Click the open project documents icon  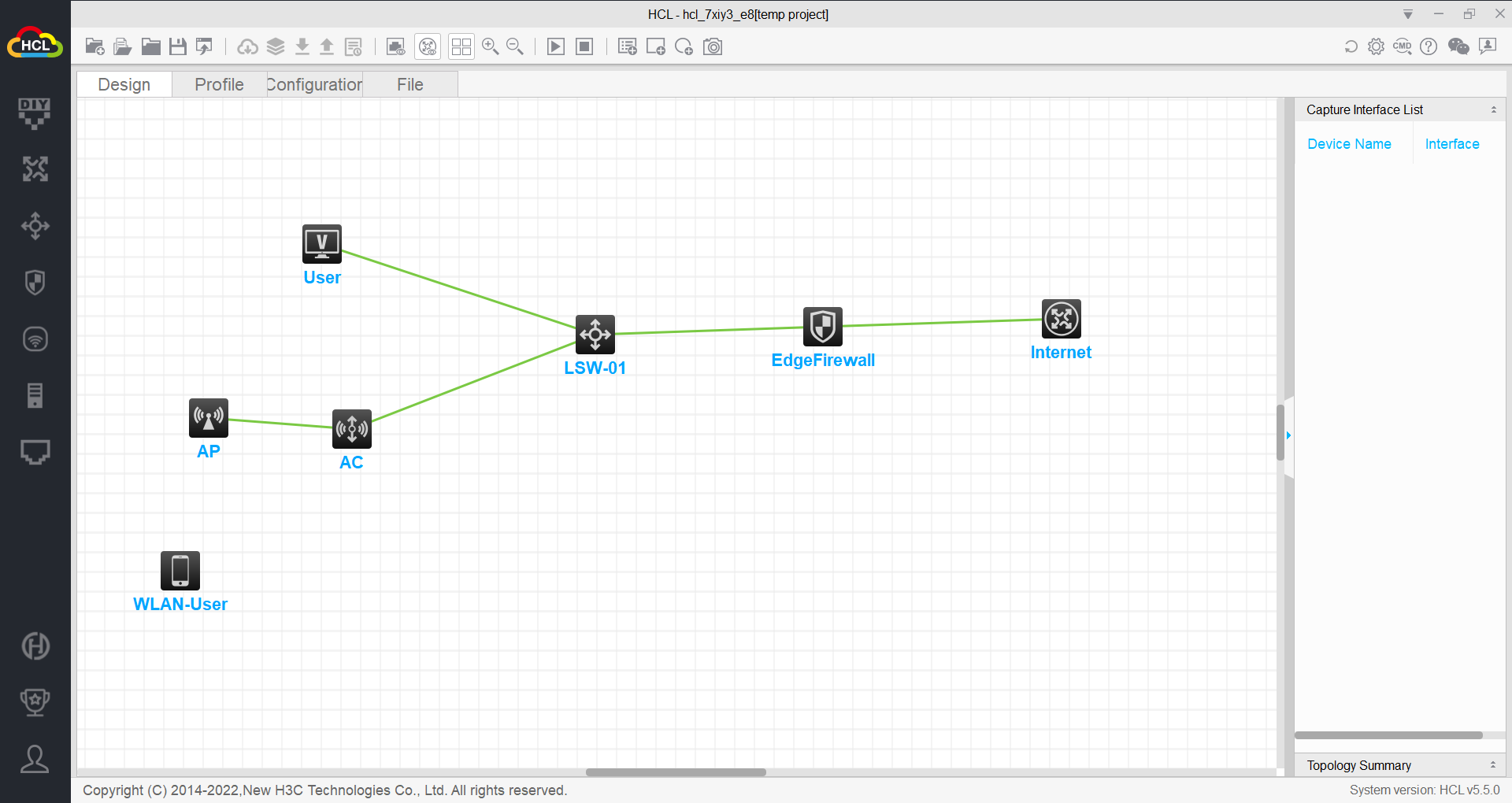click(122, 46)
